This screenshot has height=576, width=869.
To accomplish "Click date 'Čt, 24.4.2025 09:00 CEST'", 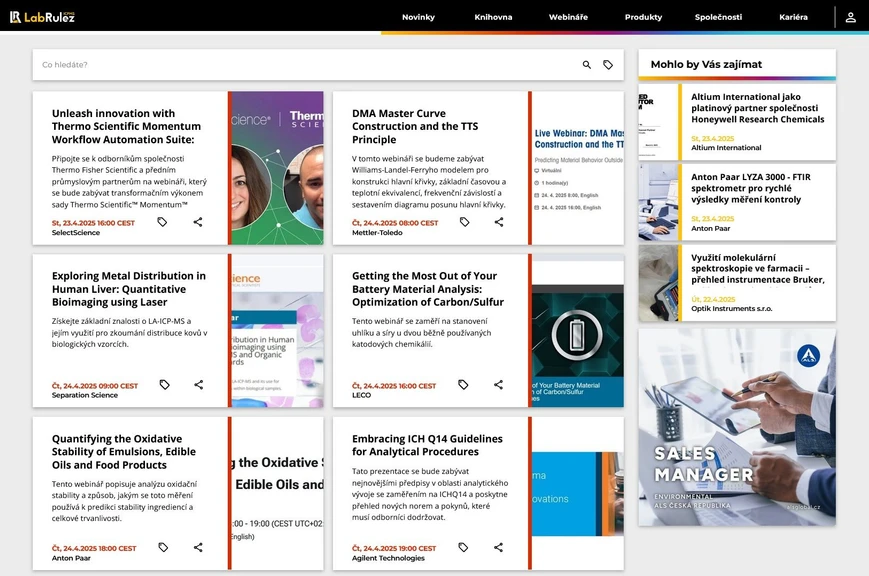I will coord(95,386).
